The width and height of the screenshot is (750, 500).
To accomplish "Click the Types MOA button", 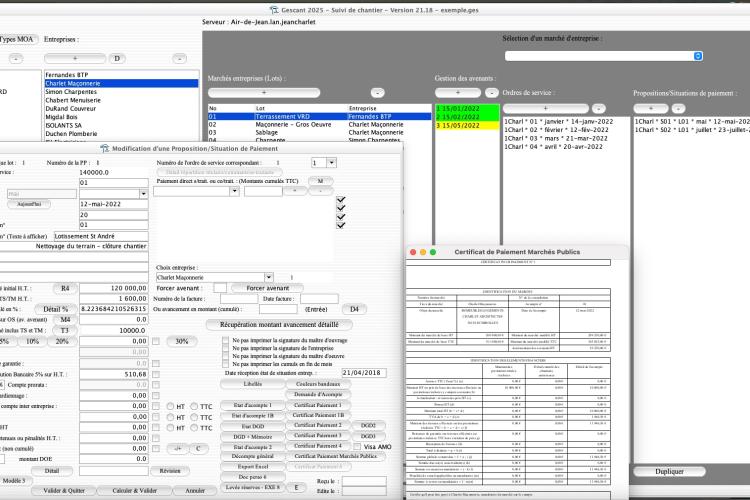I will [18, 39].
